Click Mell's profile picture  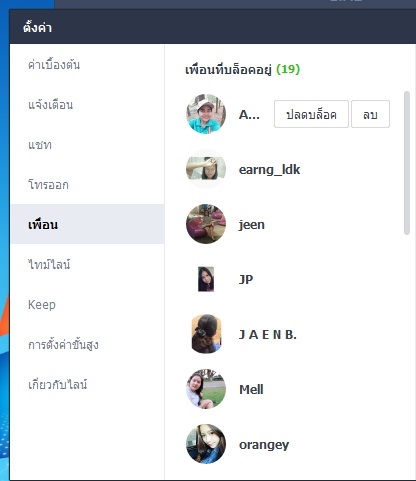click(206, 389)
